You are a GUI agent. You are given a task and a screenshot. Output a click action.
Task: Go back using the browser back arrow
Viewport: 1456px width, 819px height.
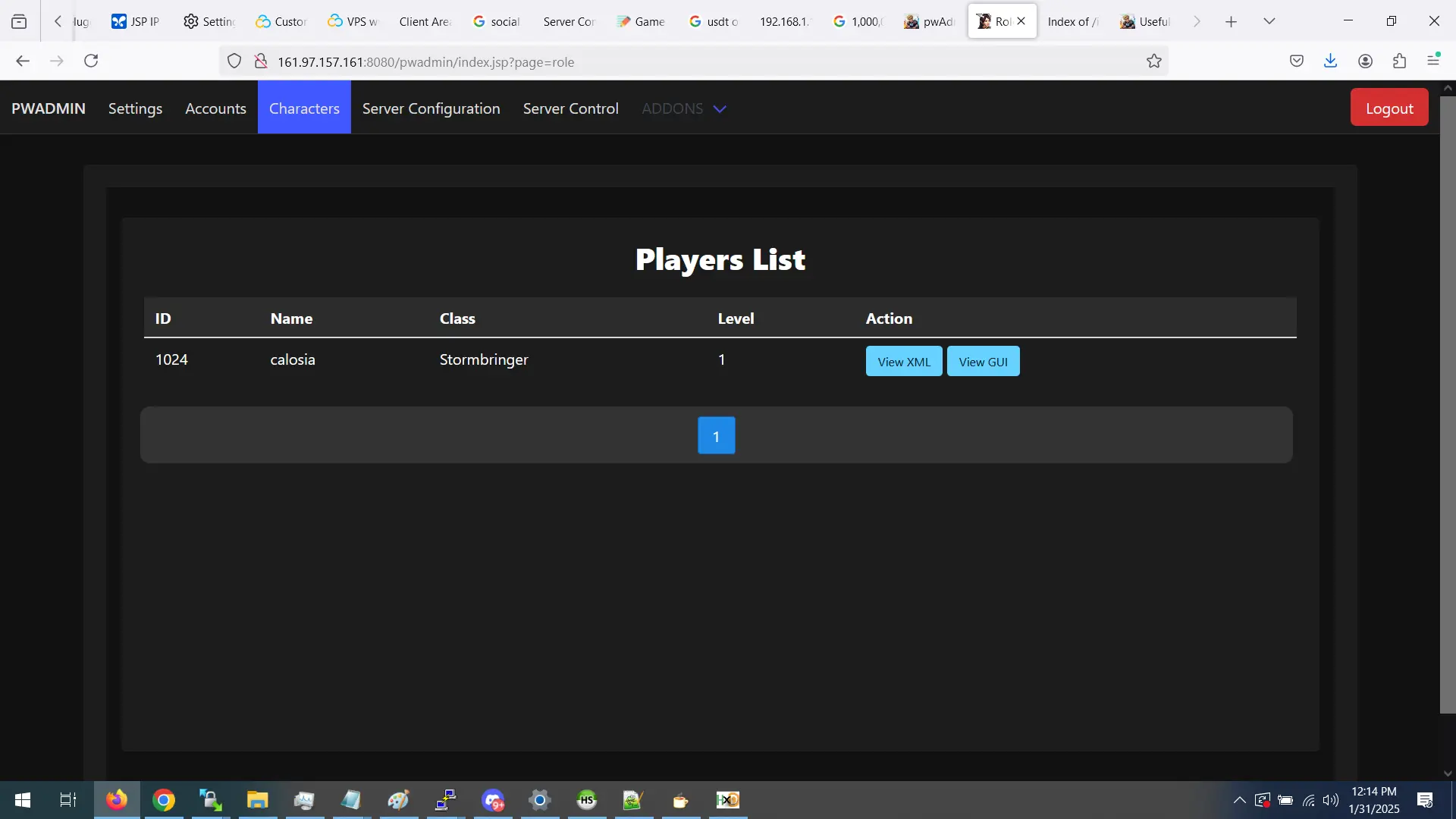tap(23, 61)
